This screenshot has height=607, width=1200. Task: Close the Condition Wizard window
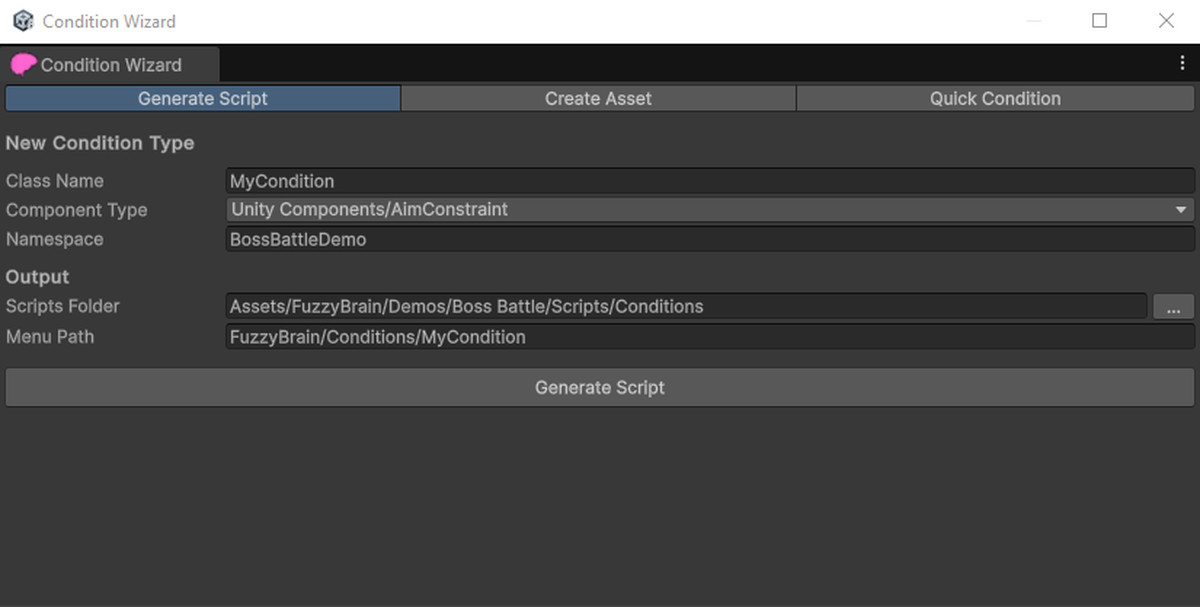point(1166,21)
